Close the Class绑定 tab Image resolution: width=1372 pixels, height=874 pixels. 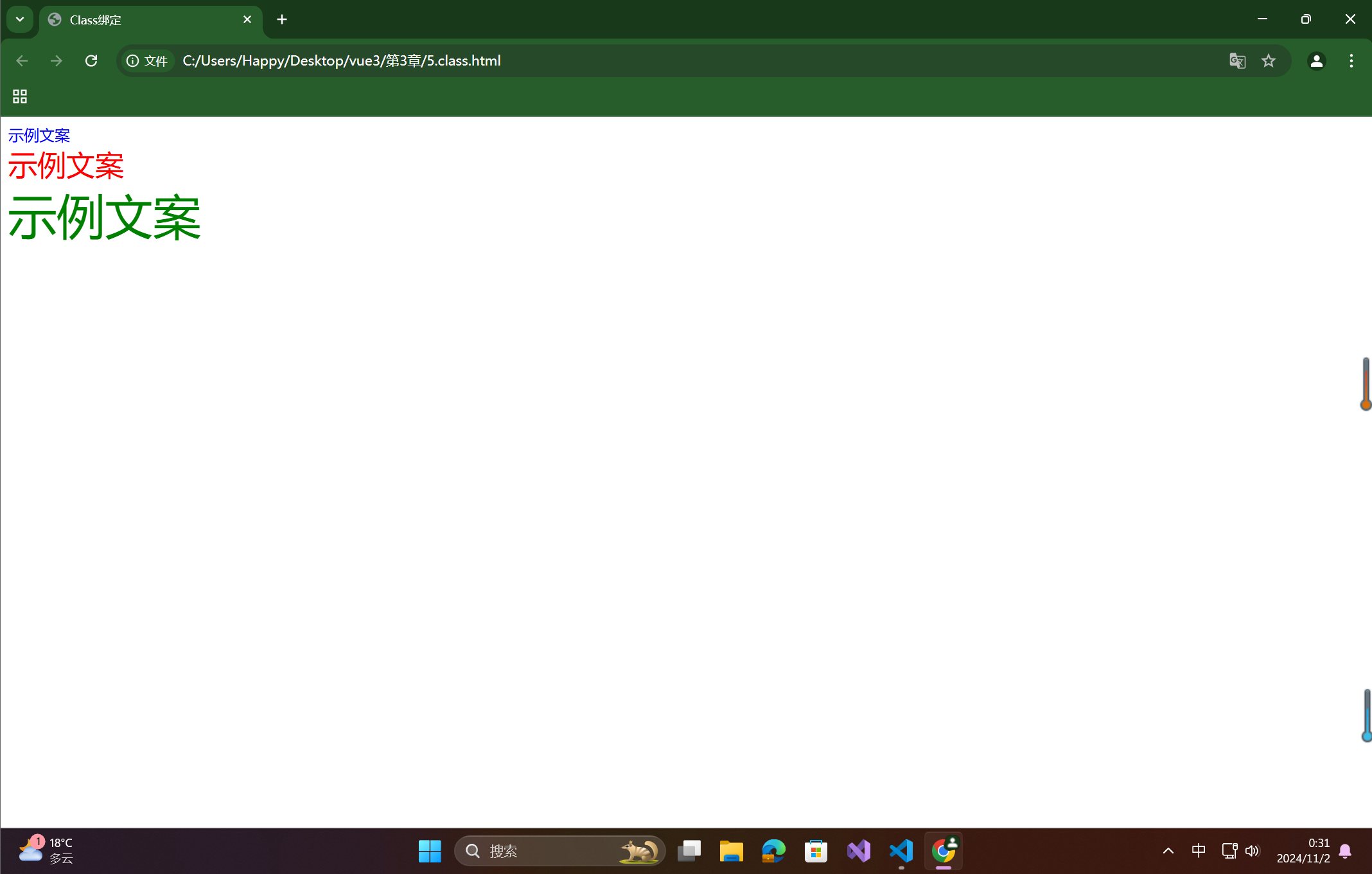247,19
